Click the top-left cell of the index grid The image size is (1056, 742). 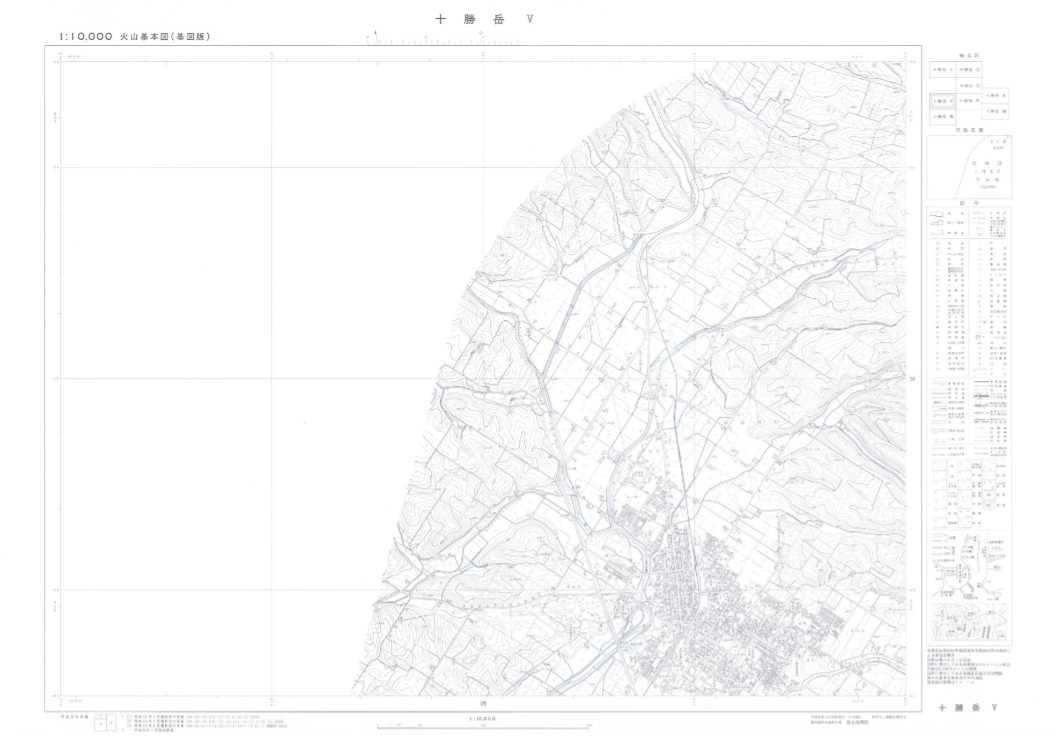941,70
